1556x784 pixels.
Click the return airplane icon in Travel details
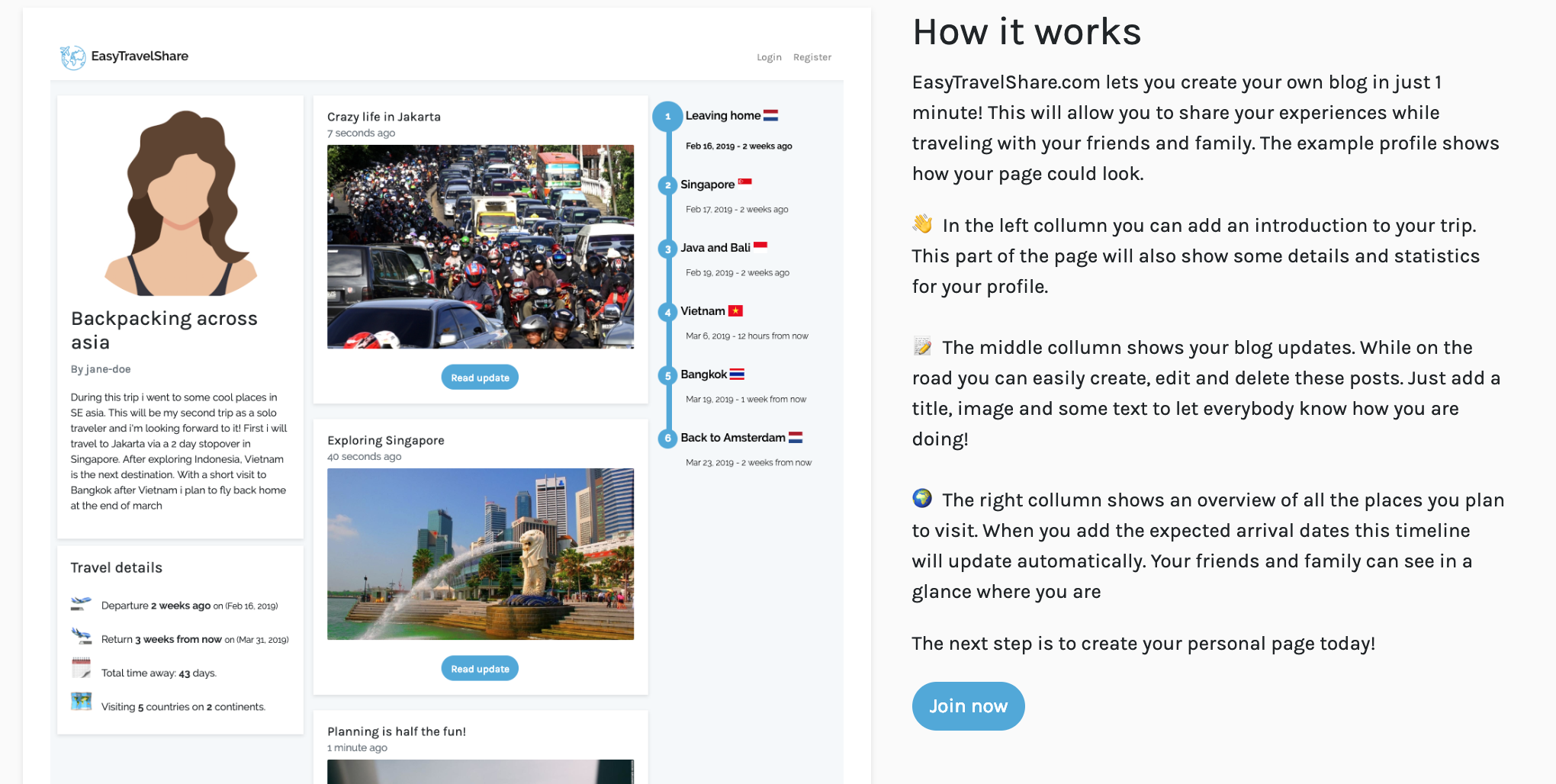tap(80, 637)
